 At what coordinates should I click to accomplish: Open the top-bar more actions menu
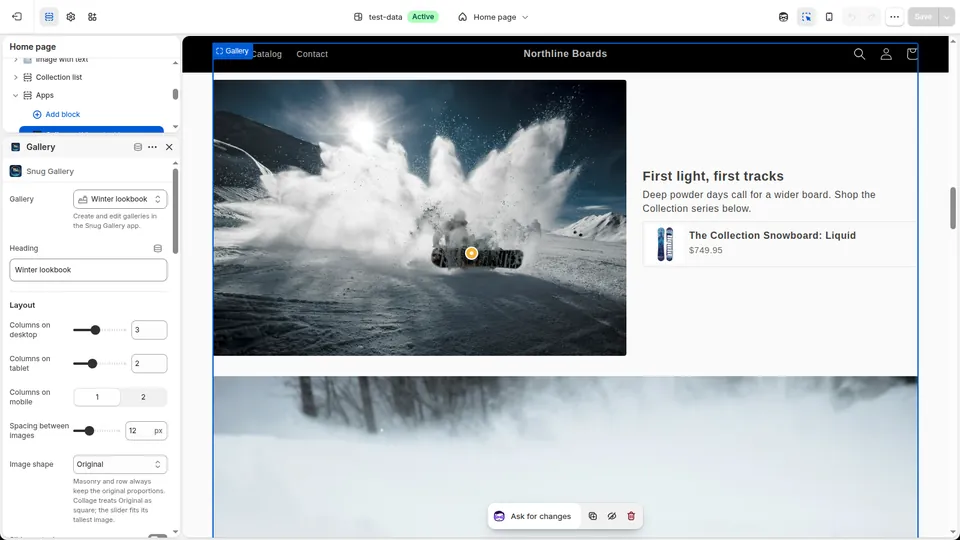pyautogui.click(x=894, y=17)
